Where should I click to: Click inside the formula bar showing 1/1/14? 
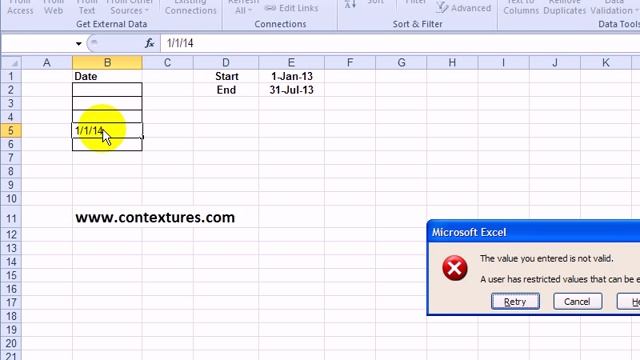coord(400,43)
